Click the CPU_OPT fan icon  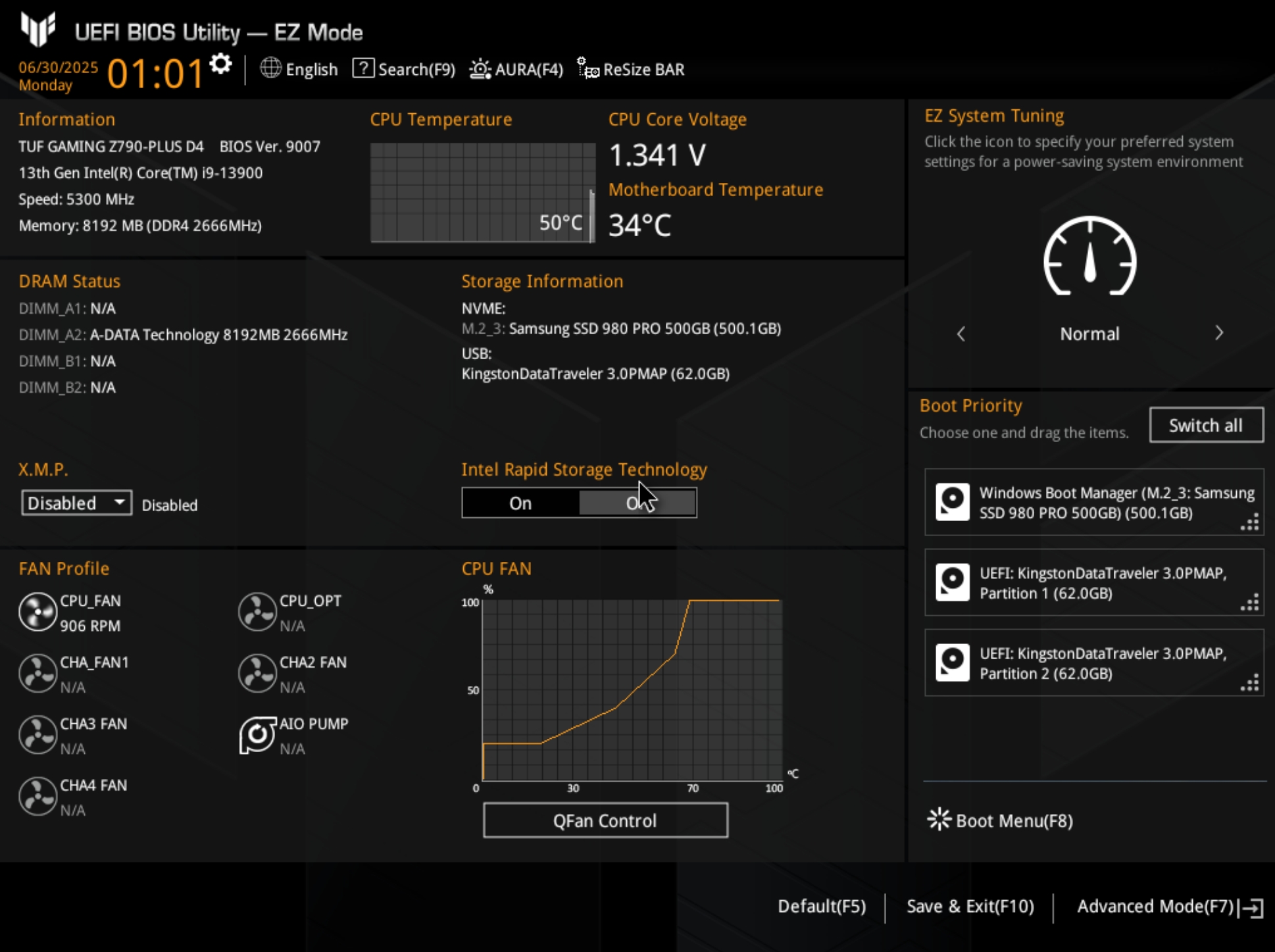[x=257, y=612]
